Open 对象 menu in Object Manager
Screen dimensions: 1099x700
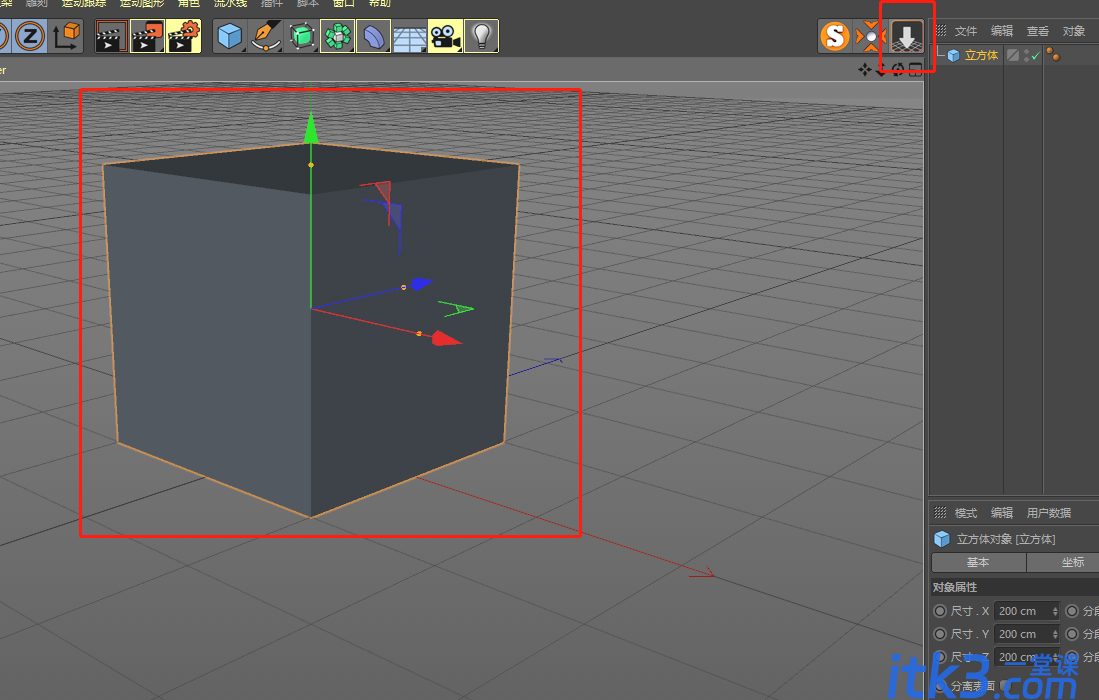tap(1073, 31)
